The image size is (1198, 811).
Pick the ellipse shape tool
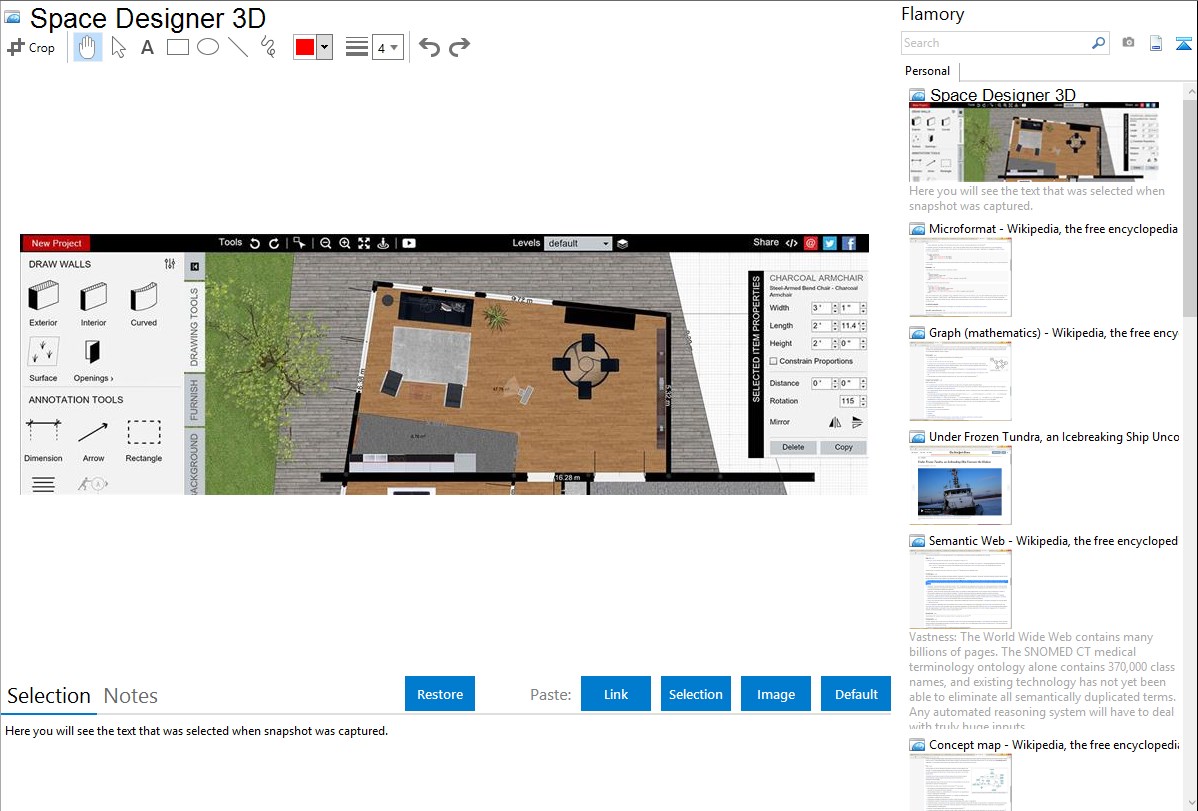207,47
